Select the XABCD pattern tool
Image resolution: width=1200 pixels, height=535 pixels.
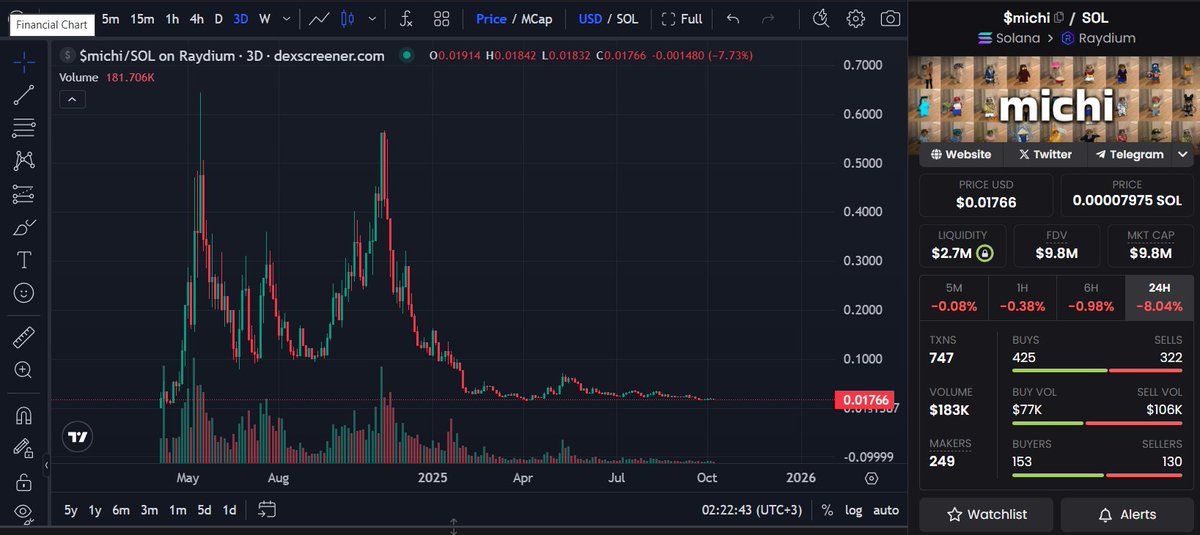24,160
